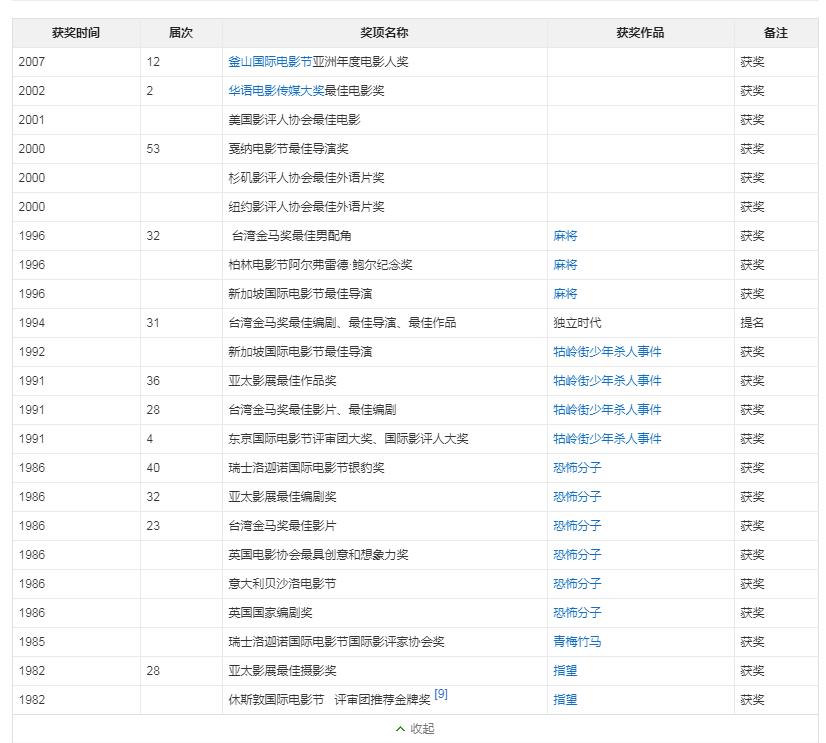Open the 青梅竹马 film link
Image resolution: width=826 pixels, height=743 pixels.
[575, 642]
